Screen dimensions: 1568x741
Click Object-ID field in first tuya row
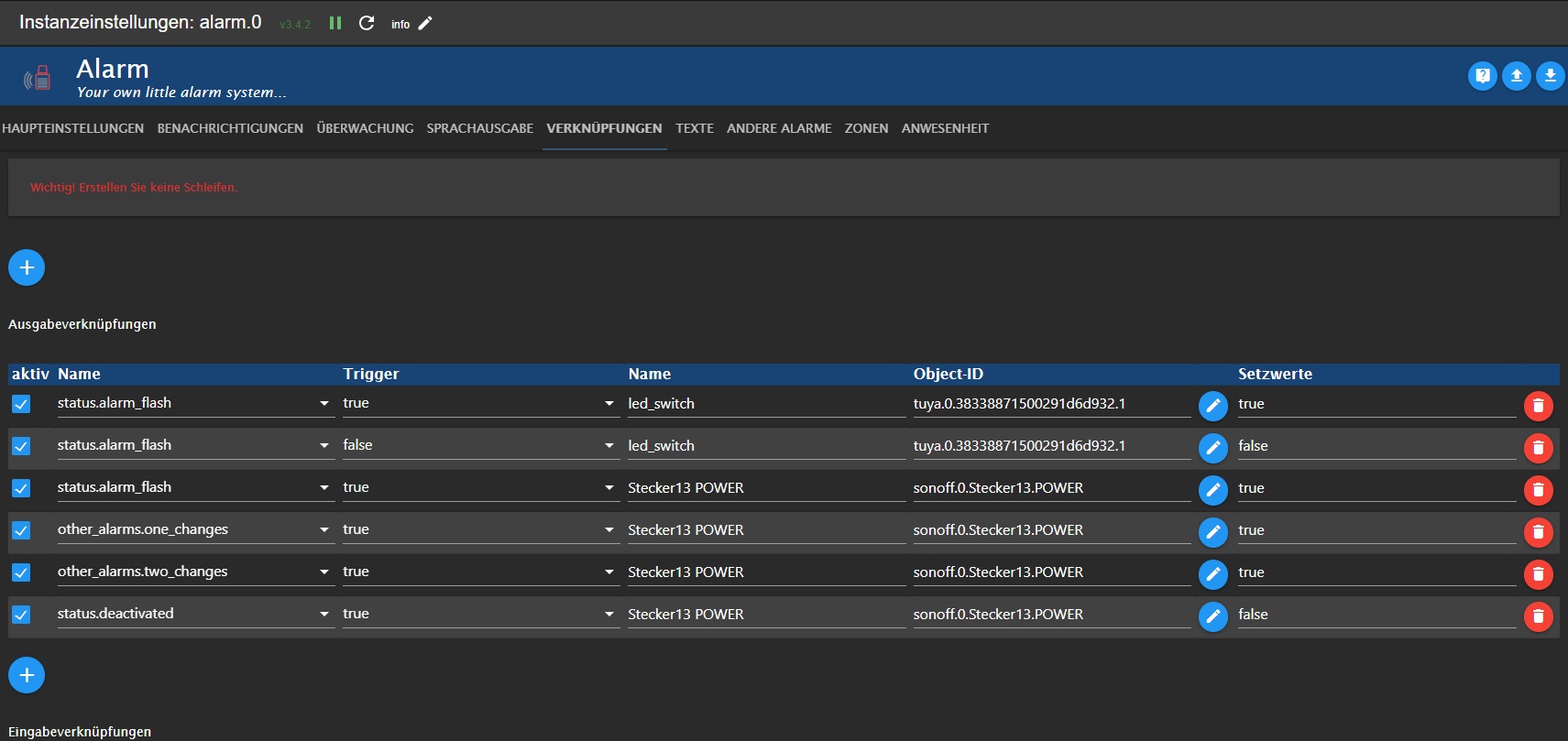point(1052,404)
